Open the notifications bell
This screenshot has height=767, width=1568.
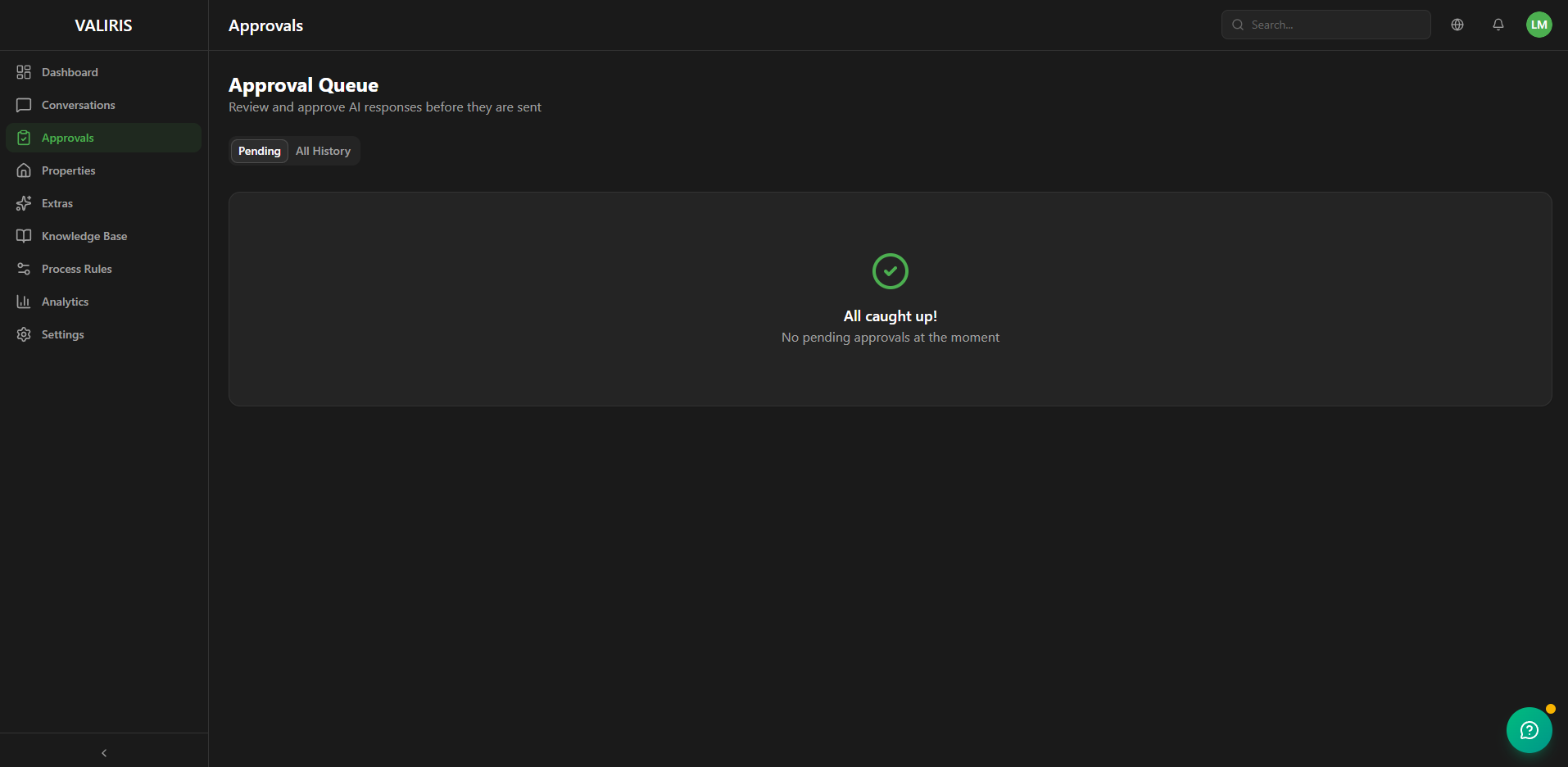pyautogui.click(x=1498, y=25)
